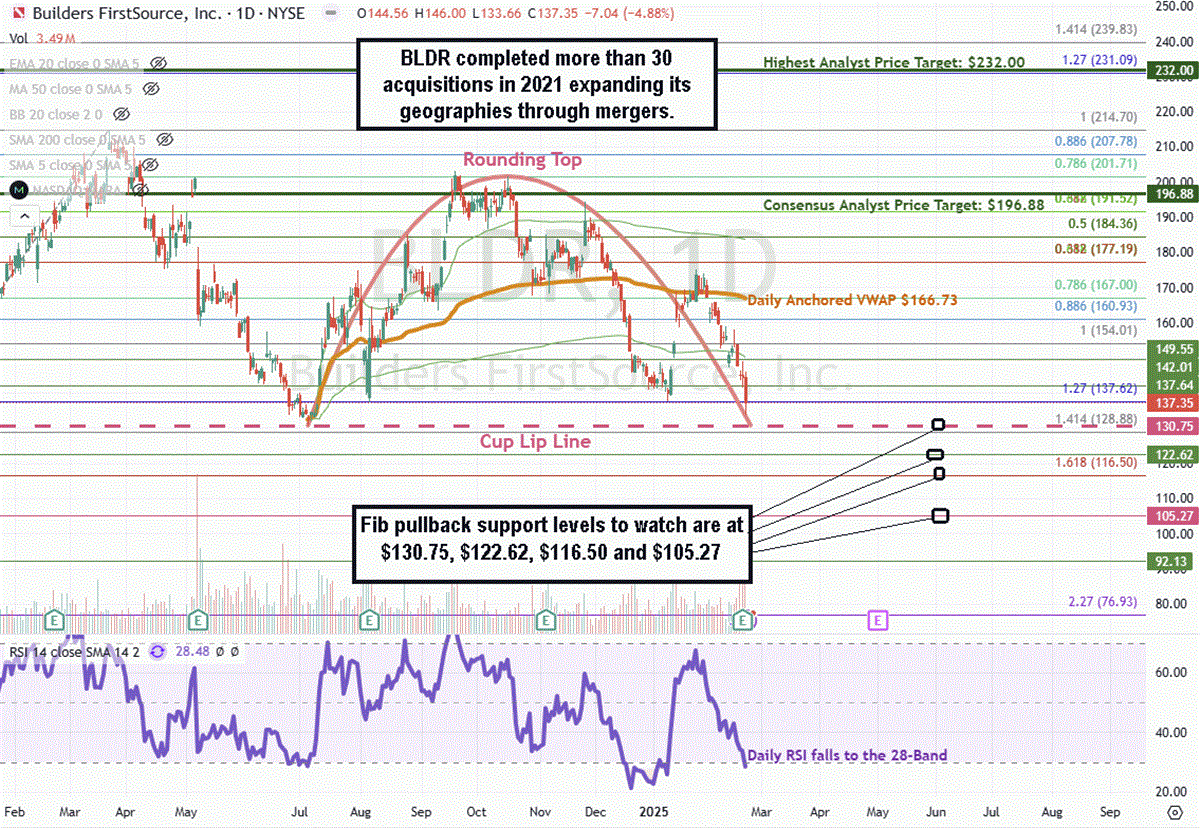1200x828 pixels.
Task: Select the Consensus Analyst Price Target text
Action: pos(903,204)
